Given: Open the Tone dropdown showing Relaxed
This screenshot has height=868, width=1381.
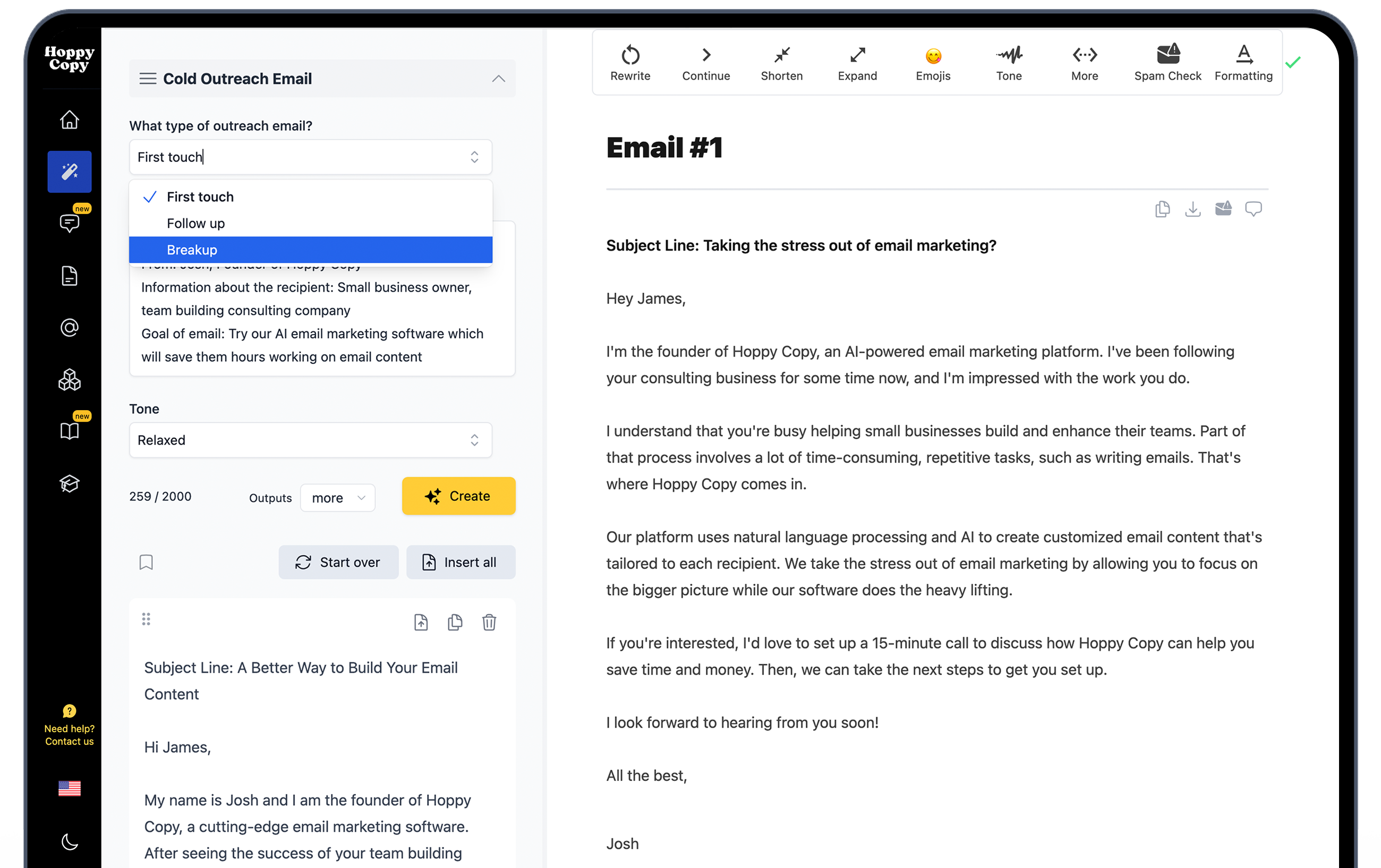Looking at the screenshot, I should [x=310, y=440].
